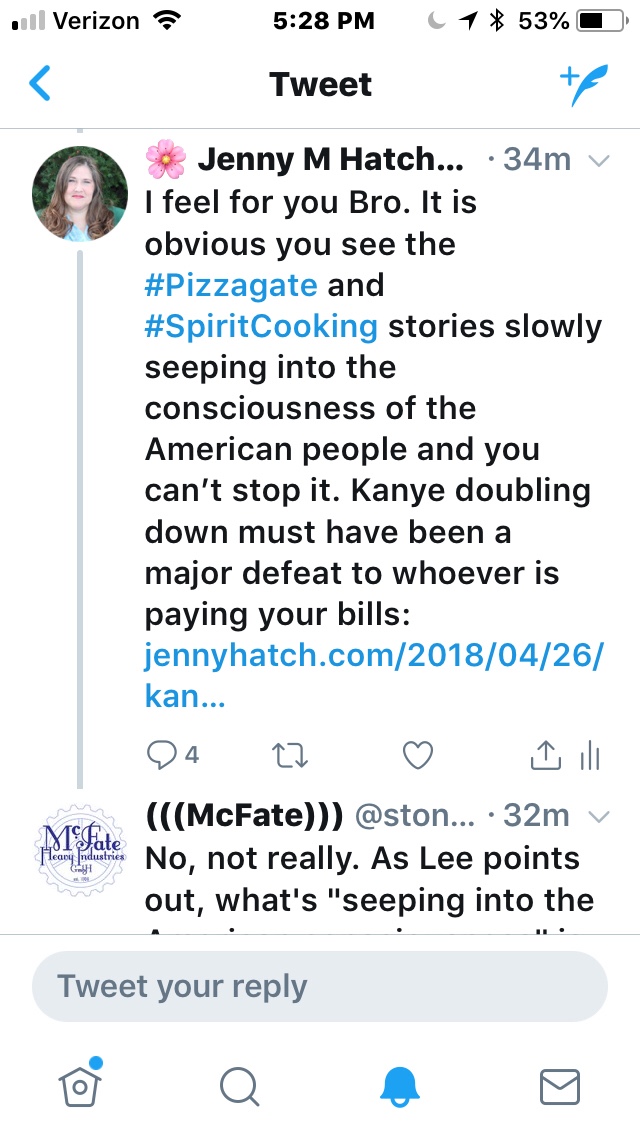Open McFate Heavy Industries avatar
Viewport: 640px width, 1136px height.
click(80, 845)
